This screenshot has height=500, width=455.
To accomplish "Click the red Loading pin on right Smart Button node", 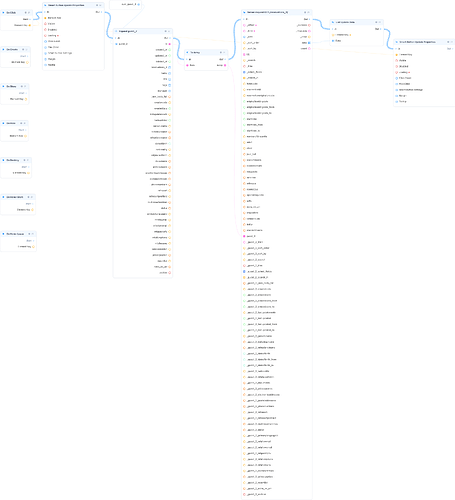I will tap(397, 72).
